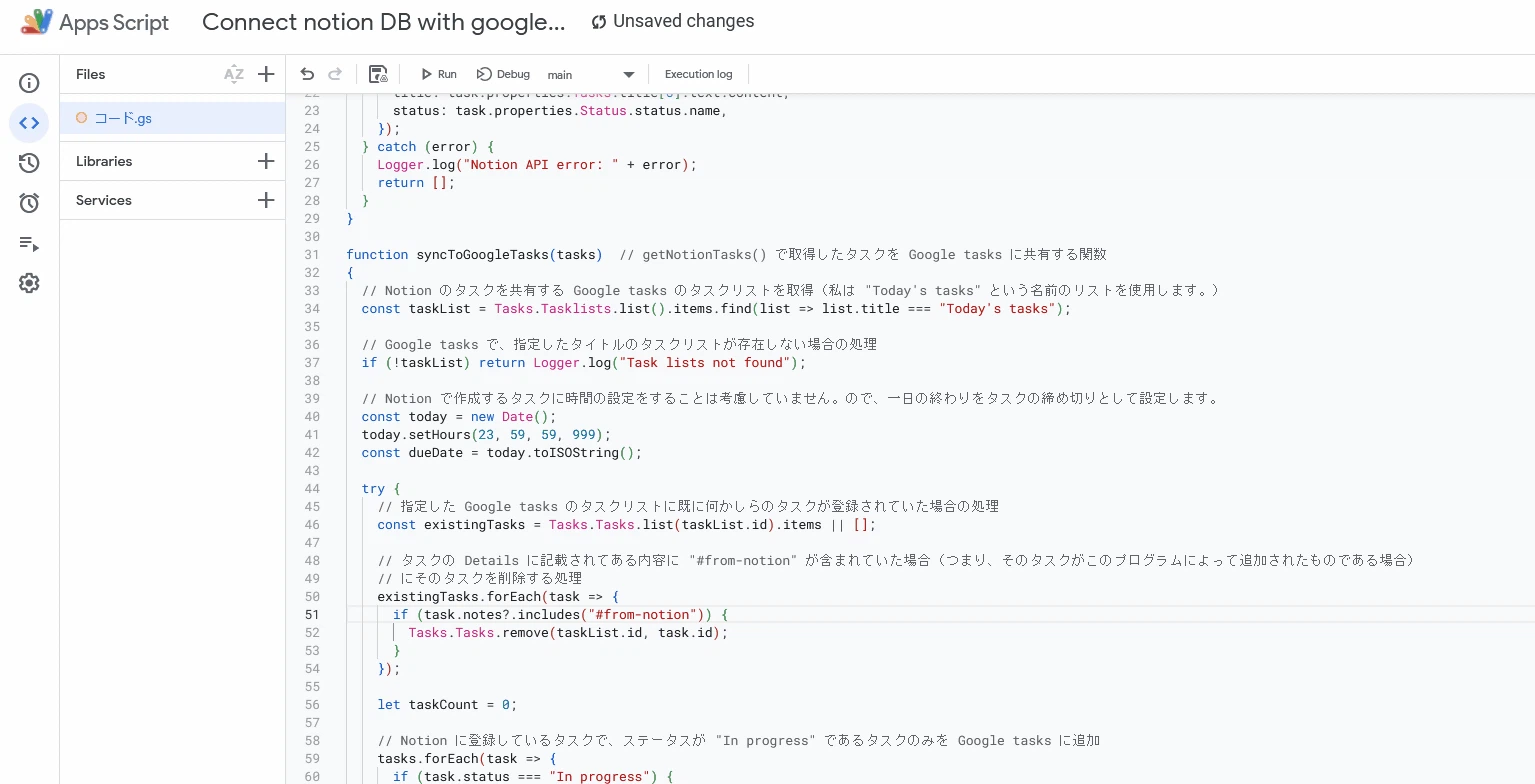
Task: Open the Execution log
Action: 698,74
